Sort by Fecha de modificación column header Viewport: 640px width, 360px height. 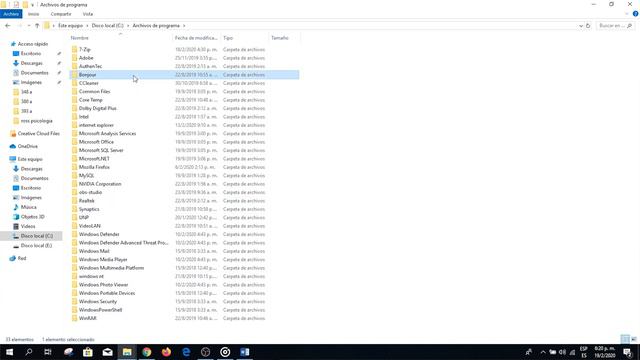point(196,38)
